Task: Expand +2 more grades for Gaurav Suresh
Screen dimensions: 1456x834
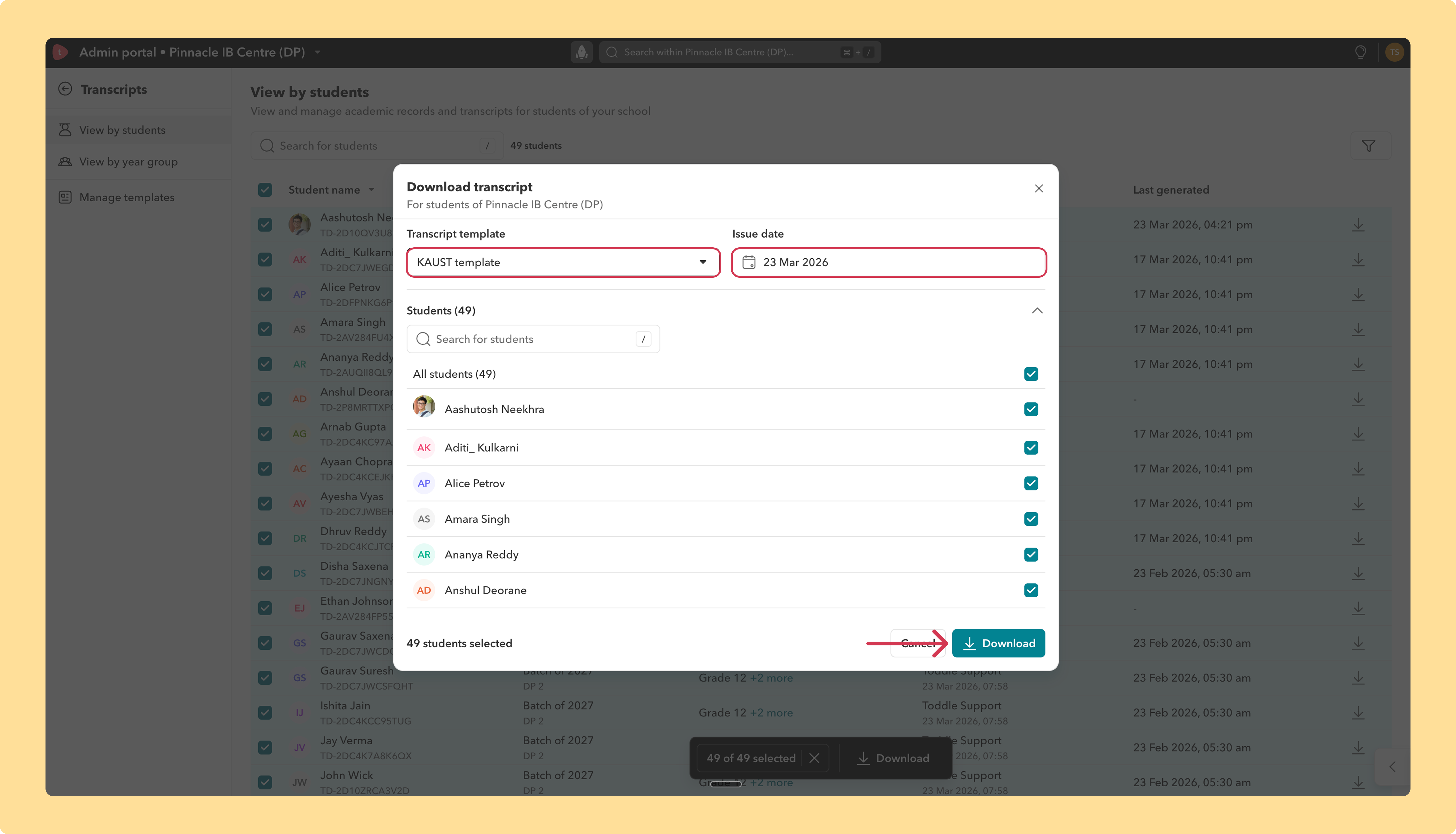Action: tap(772, 678)
